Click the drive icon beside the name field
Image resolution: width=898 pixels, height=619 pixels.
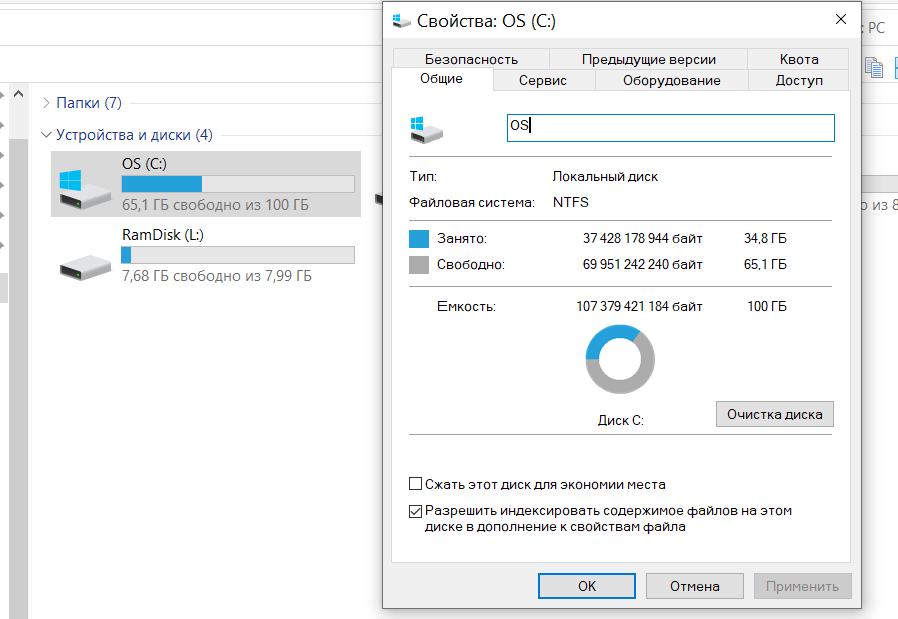click(426, 129)
